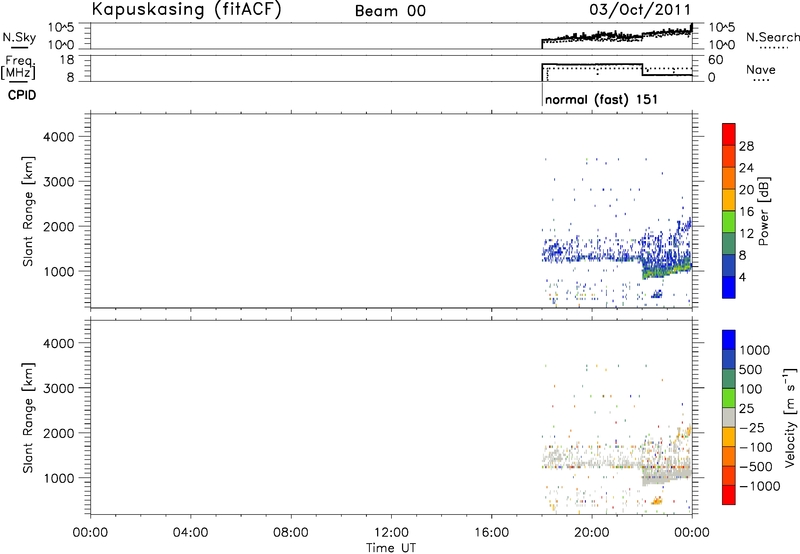Image resolution: width=800 pixels, height=554 pixels.
Task: Select the bright blue bottom Power color bar segment
Action: pos(729,287)
